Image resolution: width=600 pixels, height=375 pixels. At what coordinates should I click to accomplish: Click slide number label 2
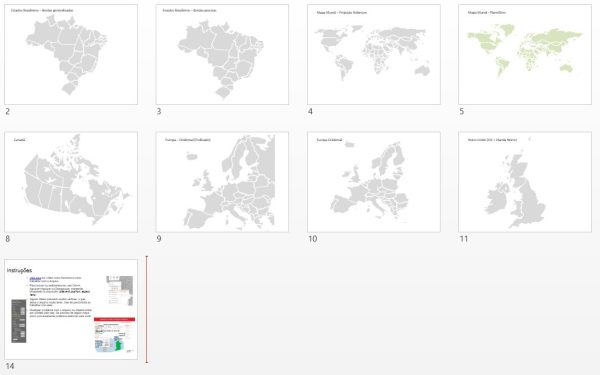pos(8,111)
